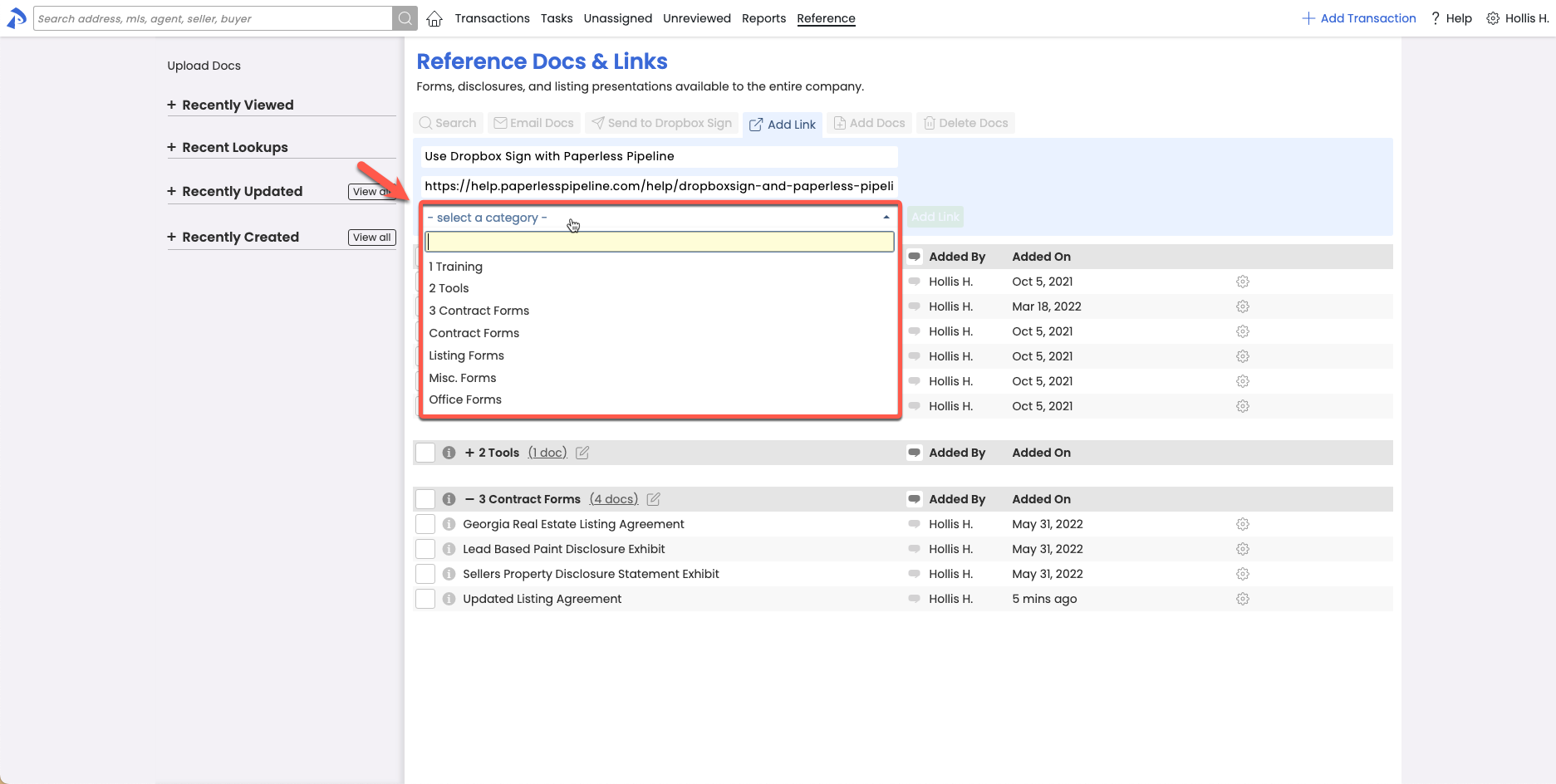Check Lead Based Paint Disclosure Exhibit checkbox
The image size is (1556, 784).
[x=425, y=549]
